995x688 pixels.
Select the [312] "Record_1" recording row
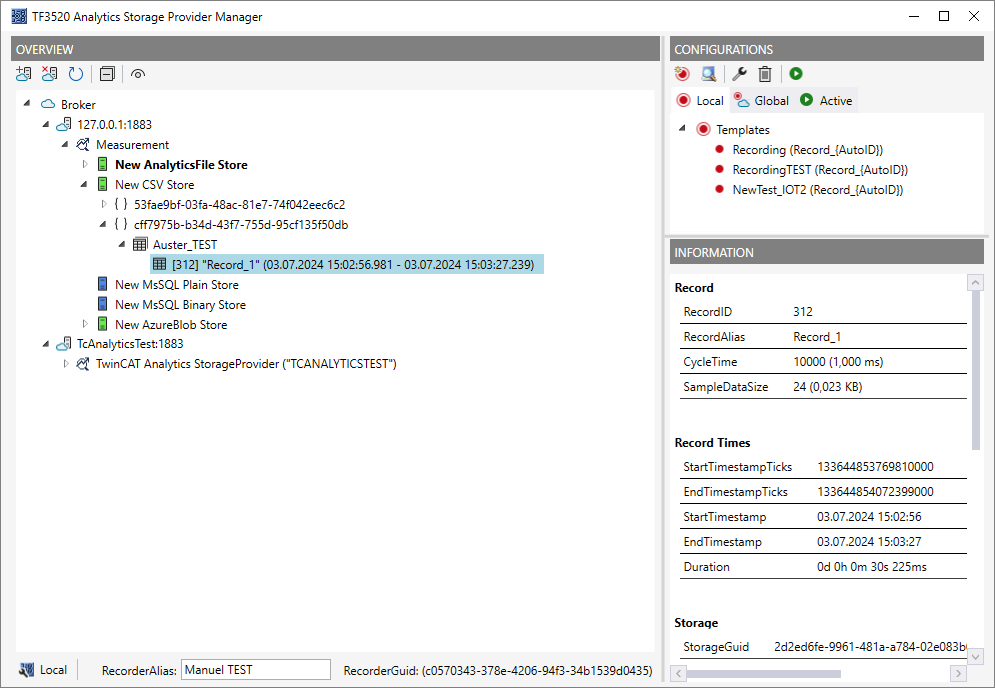[347, 265]
